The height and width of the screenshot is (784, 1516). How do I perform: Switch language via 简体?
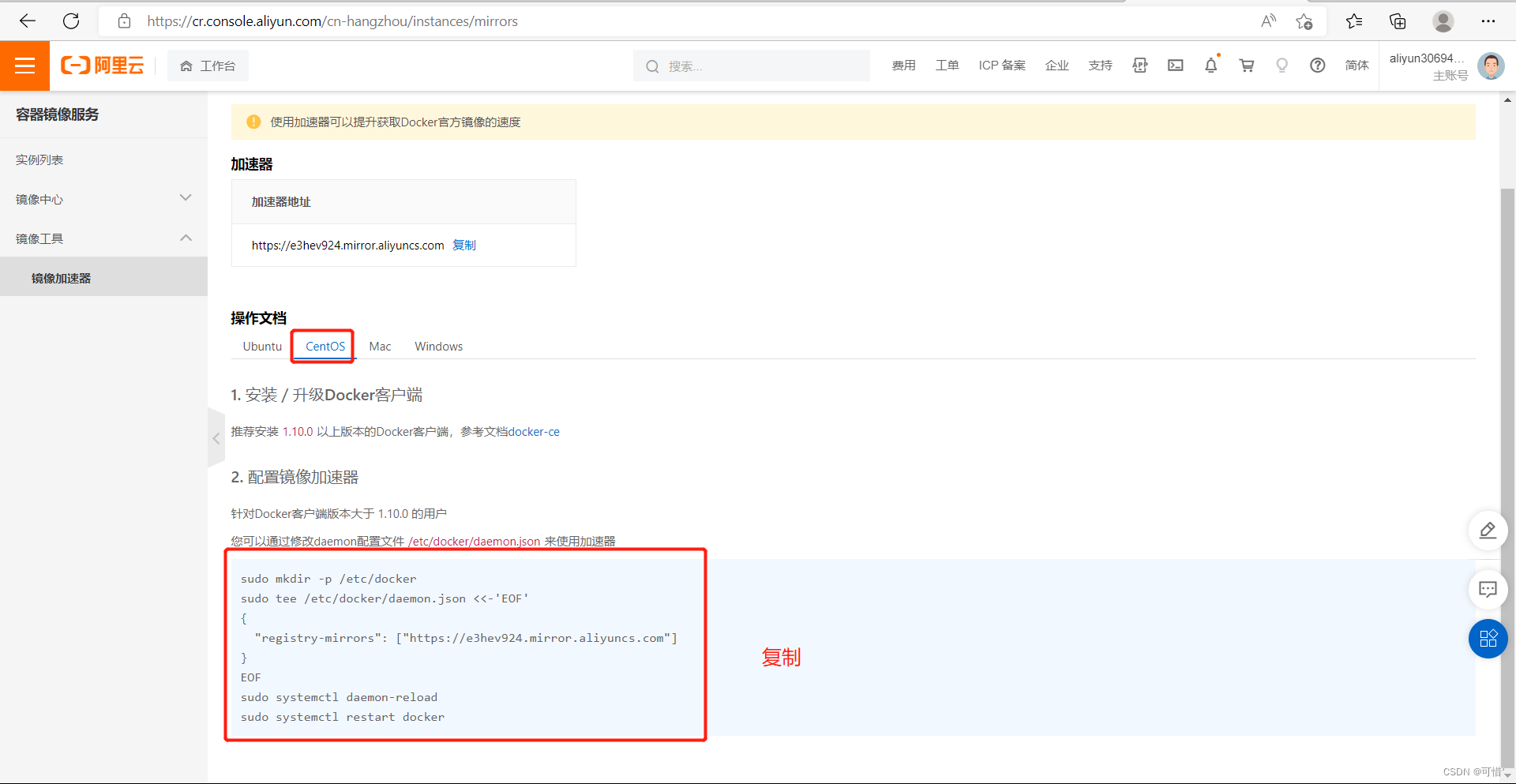(1357, 66)
